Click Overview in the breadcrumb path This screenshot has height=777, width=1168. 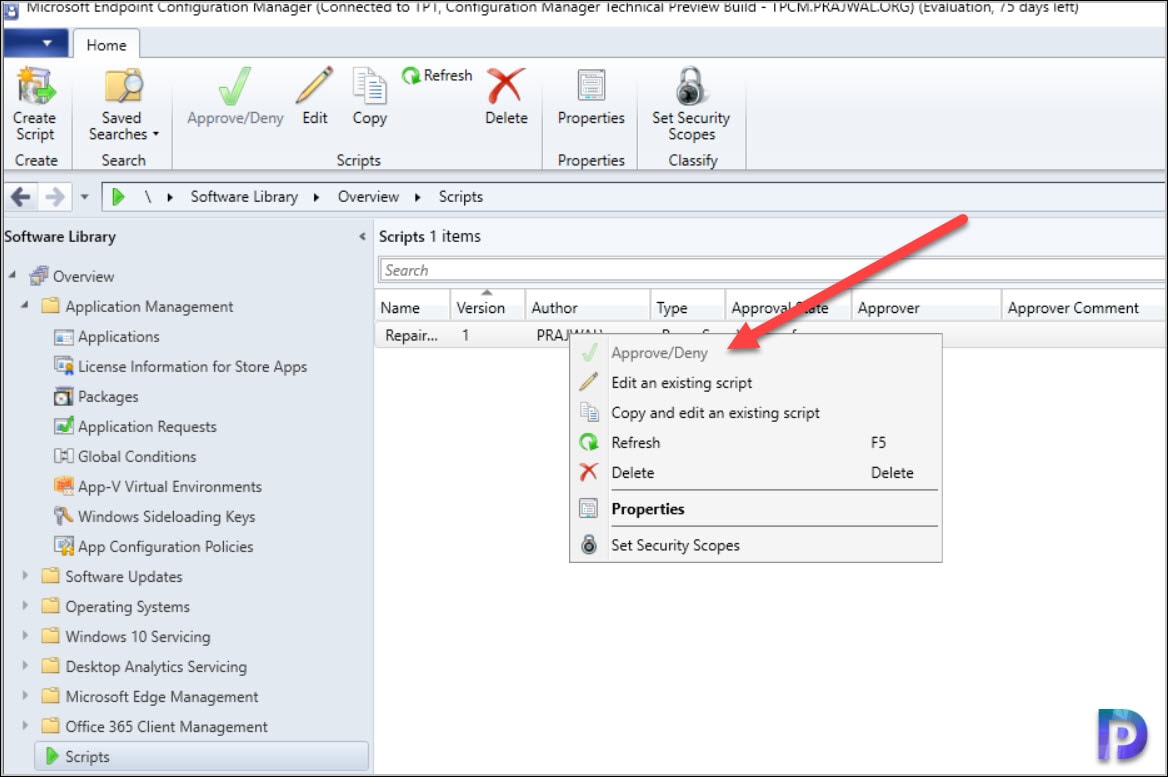pos(368,197)
